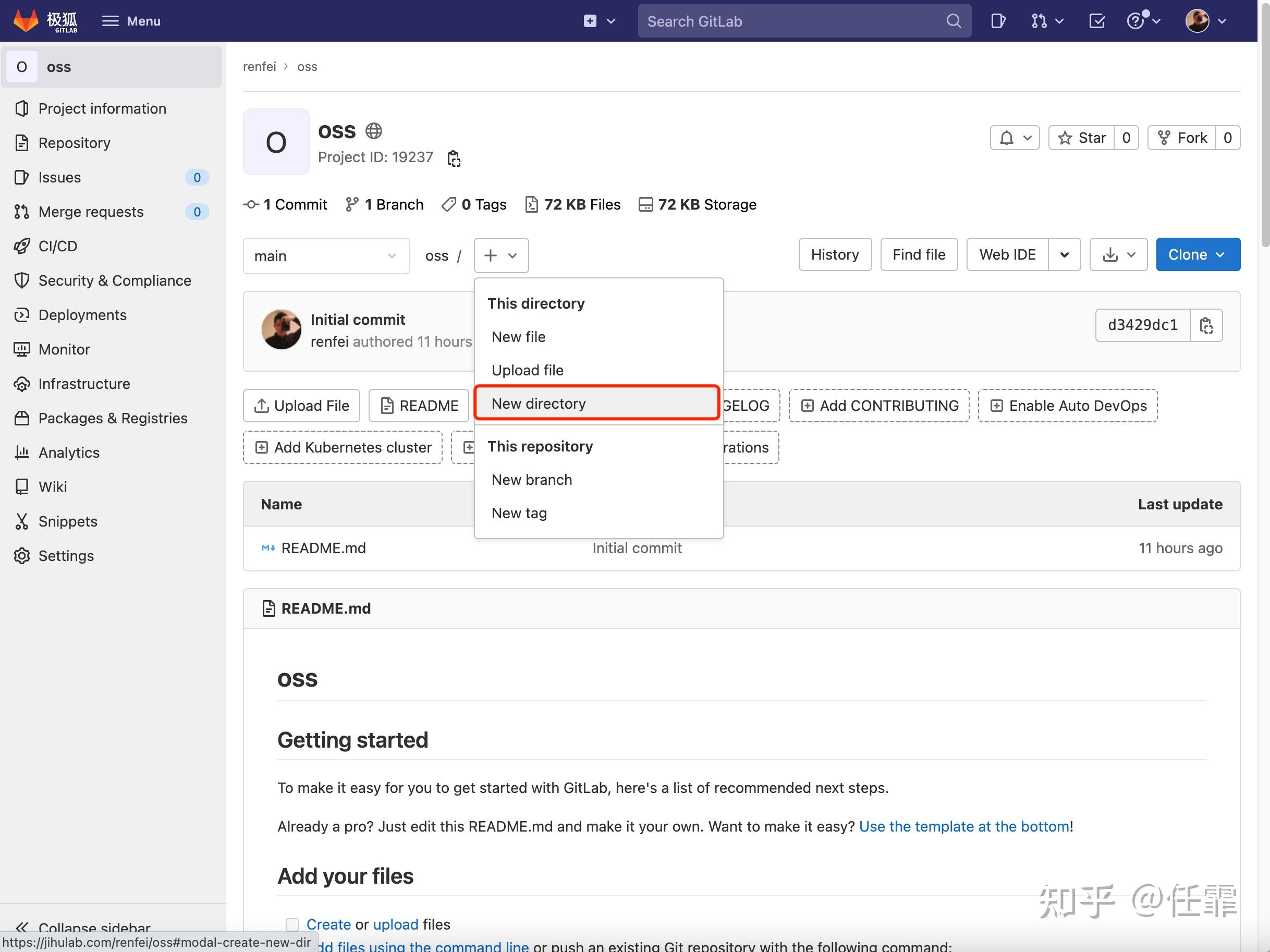
Task: Click the GitLab fox logo
Action: tap(26, 21)
